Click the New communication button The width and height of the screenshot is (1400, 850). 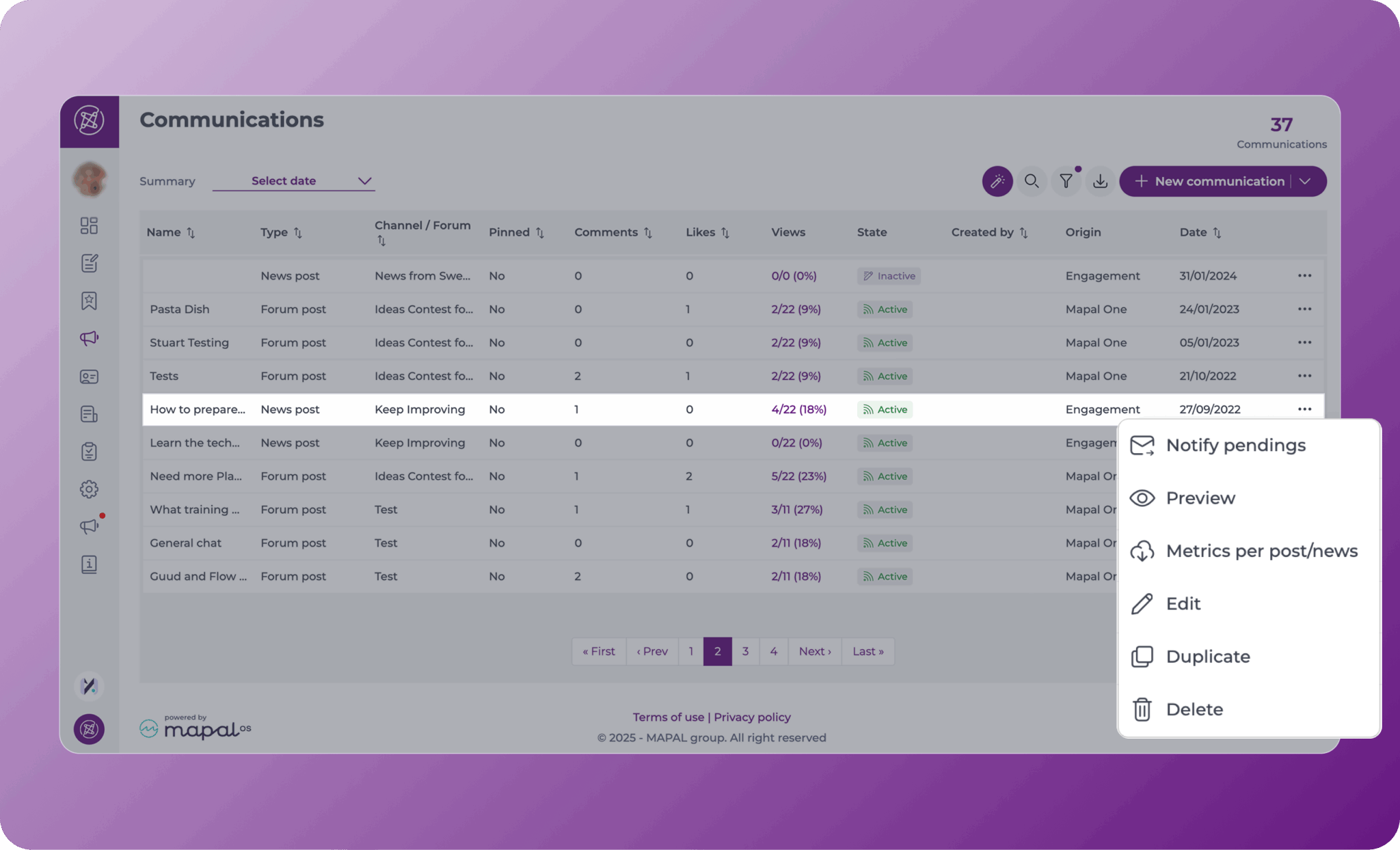click(1210, 182)
